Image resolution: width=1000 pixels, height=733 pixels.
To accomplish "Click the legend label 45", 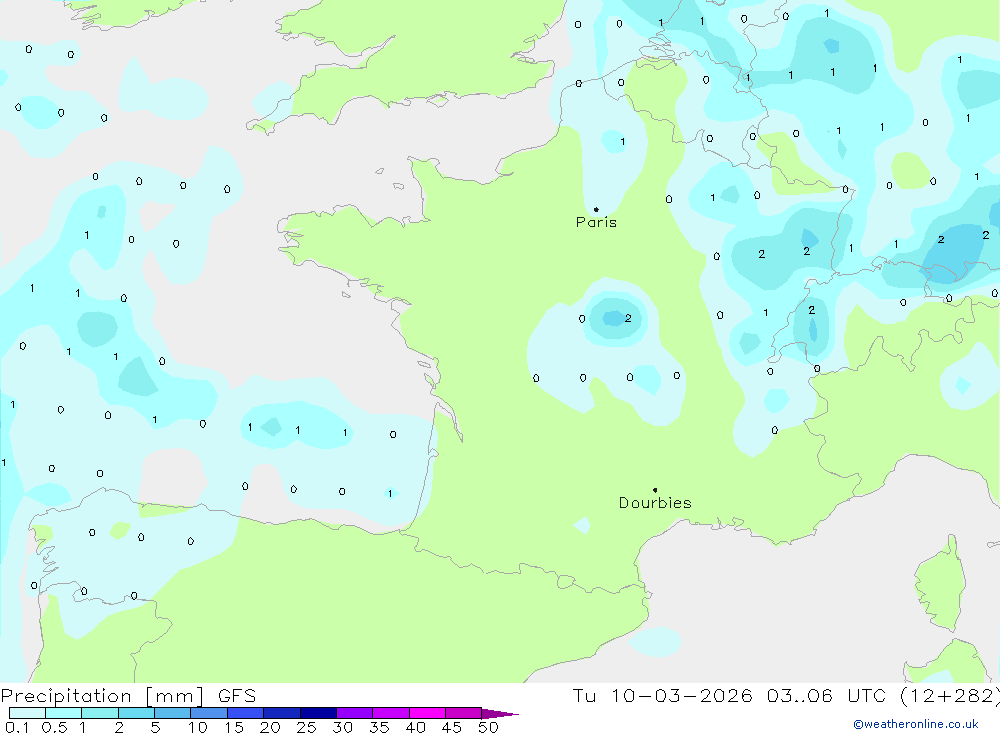I will click(x=452, y=727).
